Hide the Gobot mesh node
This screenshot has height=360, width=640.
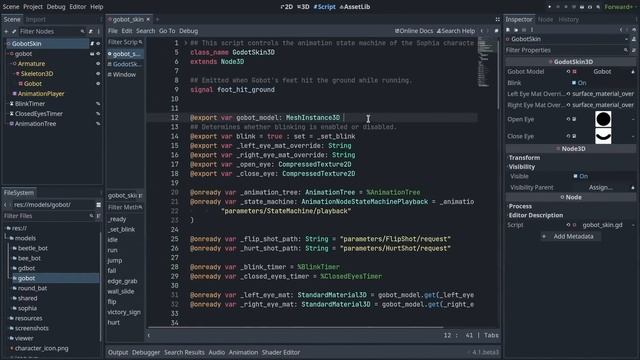pos(98,84)
